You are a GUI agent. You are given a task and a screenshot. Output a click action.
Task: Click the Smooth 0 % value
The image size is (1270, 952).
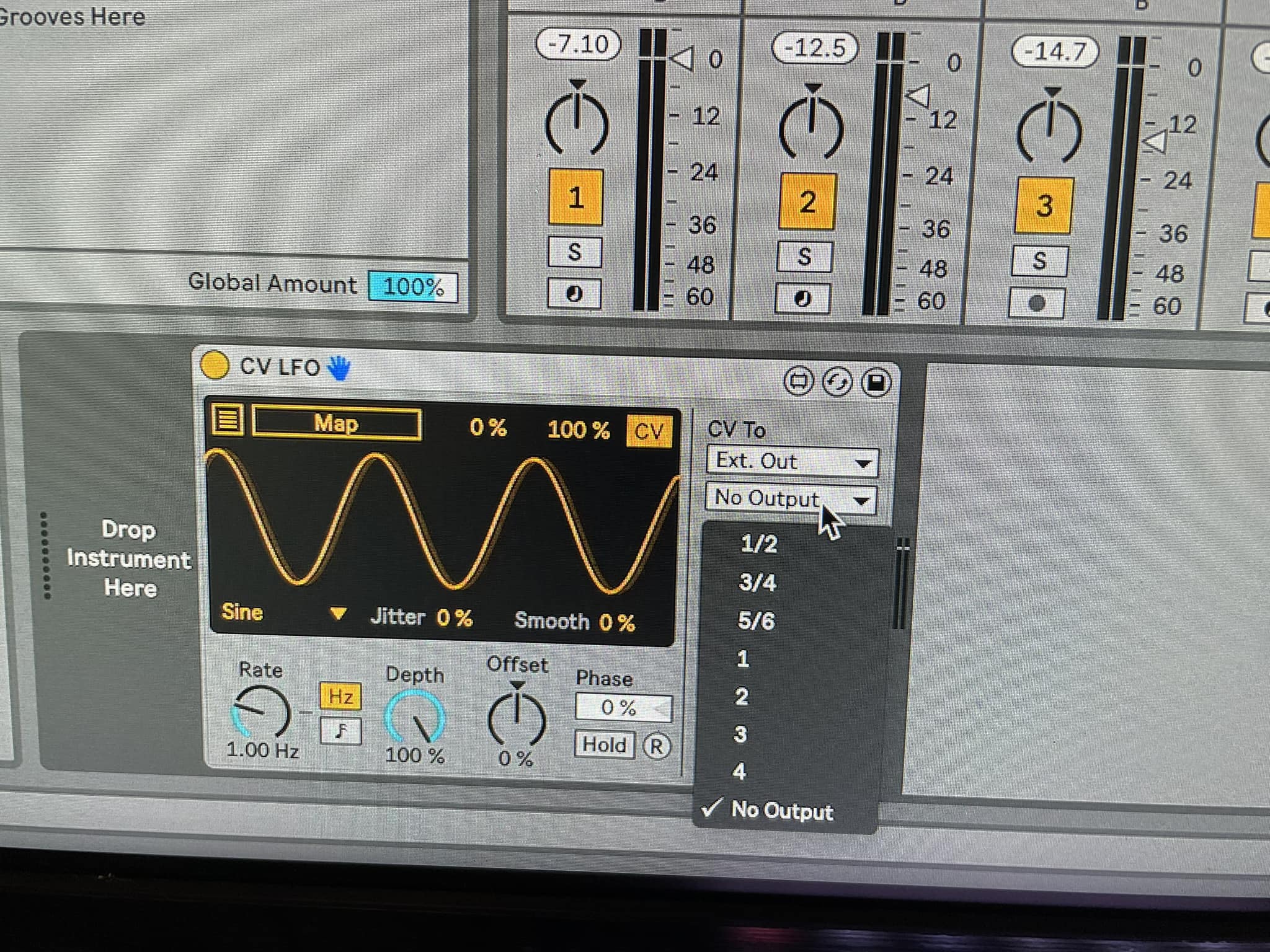(x=617, y=622)
